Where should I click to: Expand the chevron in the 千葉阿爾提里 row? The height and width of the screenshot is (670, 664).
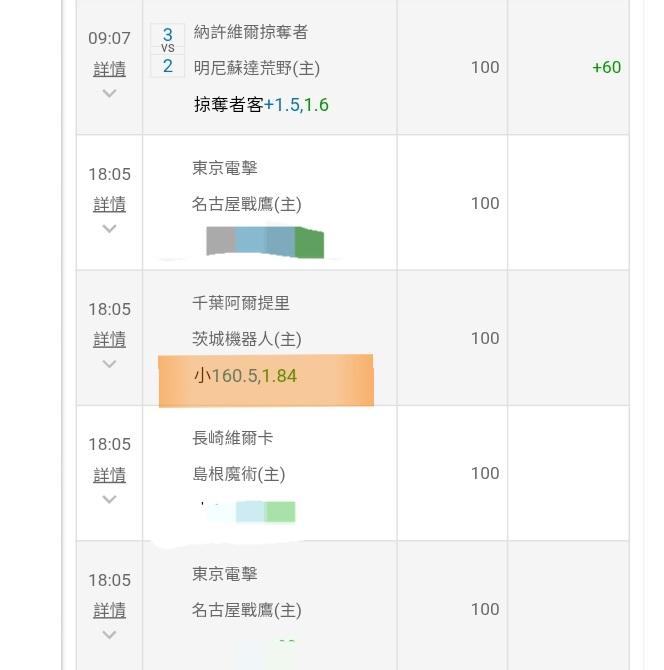[109, 364]
